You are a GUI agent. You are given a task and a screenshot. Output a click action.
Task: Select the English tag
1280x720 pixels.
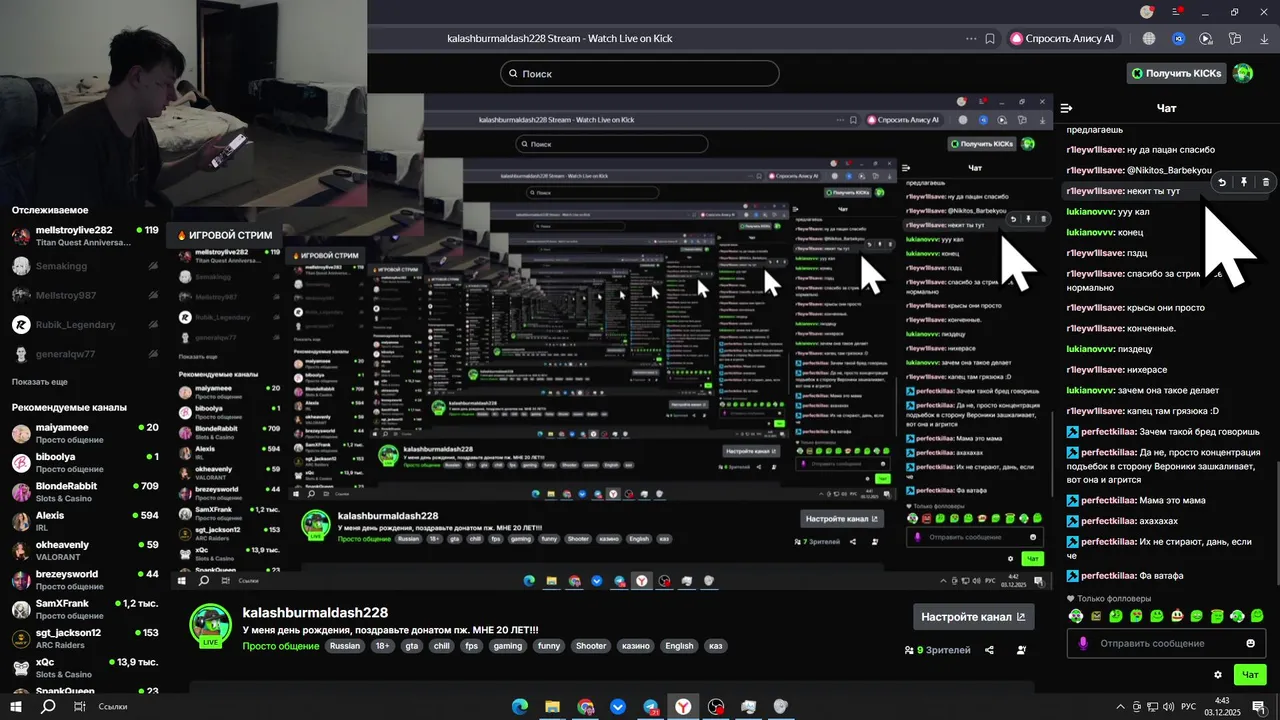pos(679,646)
